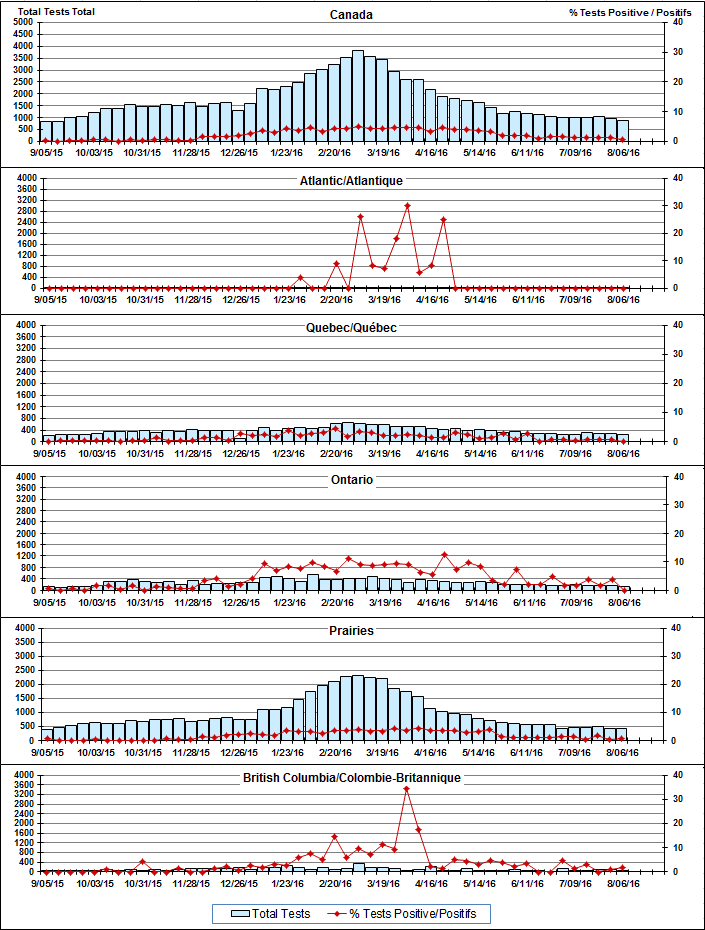
Task: Click the Atlantic/Atlantique chart title
Action: pyautogui.click(x=352, y=181)
